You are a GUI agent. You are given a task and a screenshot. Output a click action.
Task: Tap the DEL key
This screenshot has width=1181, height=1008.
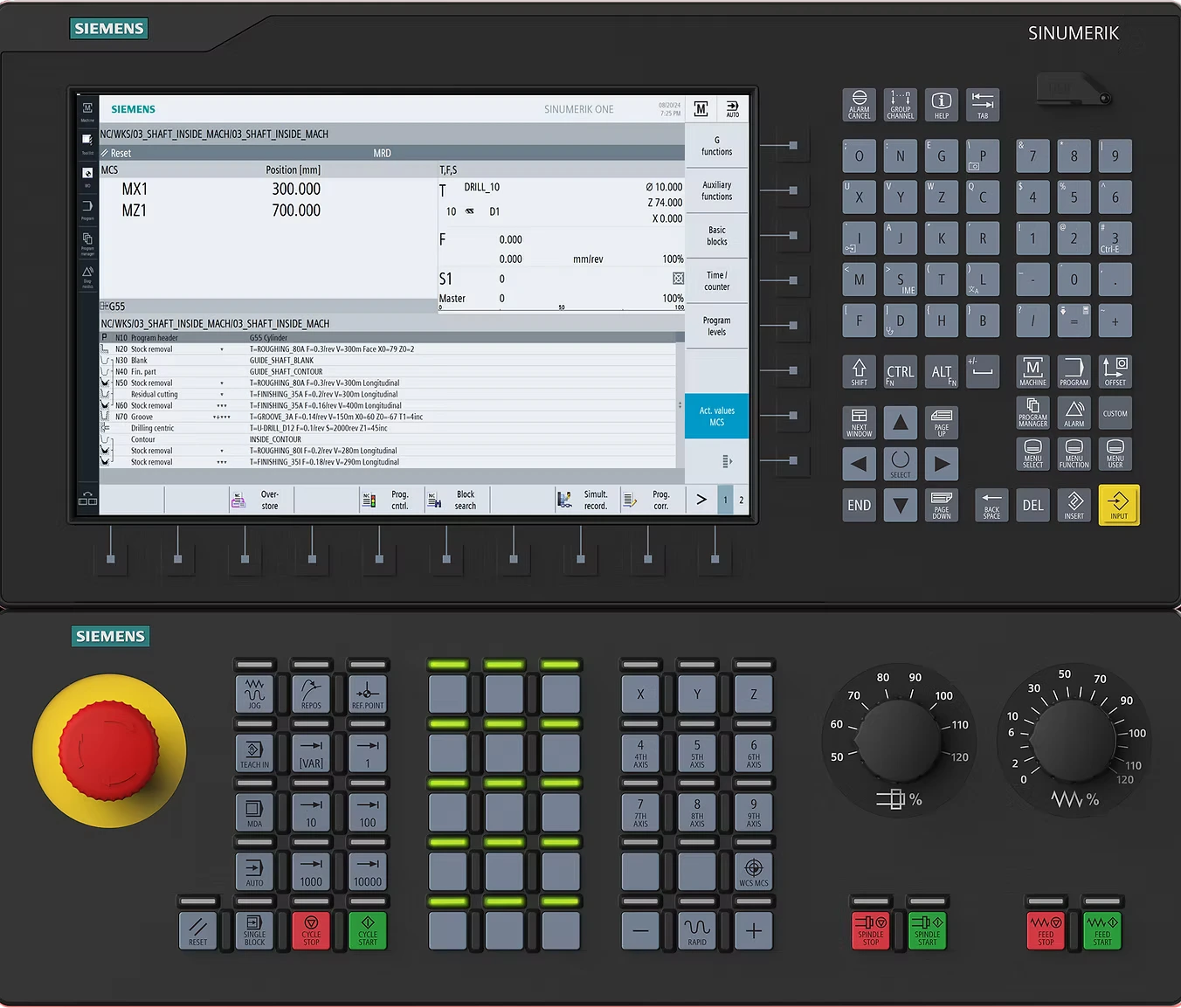[x=1033, y=505]
